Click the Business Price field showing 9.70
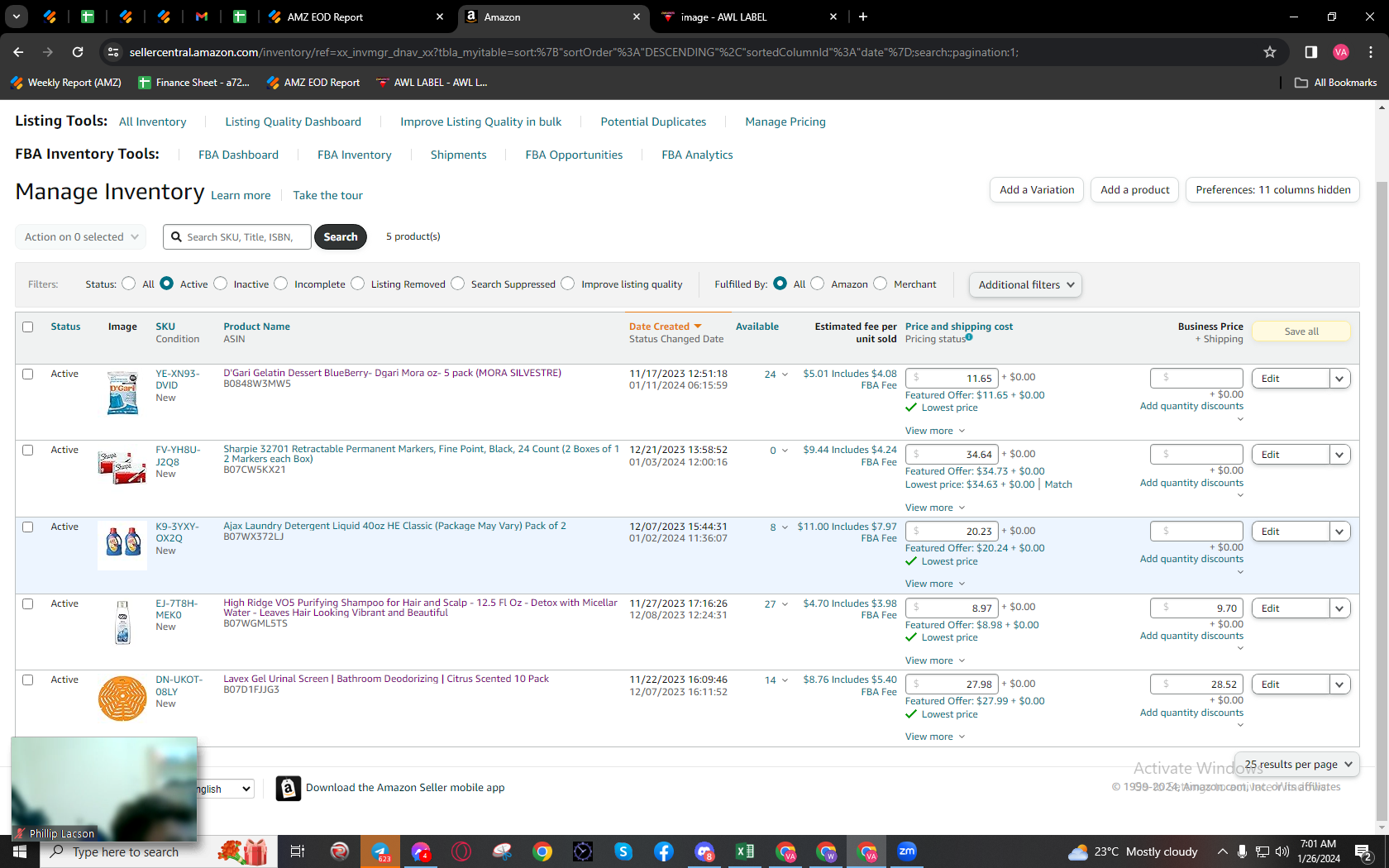 pos(1196,608)
